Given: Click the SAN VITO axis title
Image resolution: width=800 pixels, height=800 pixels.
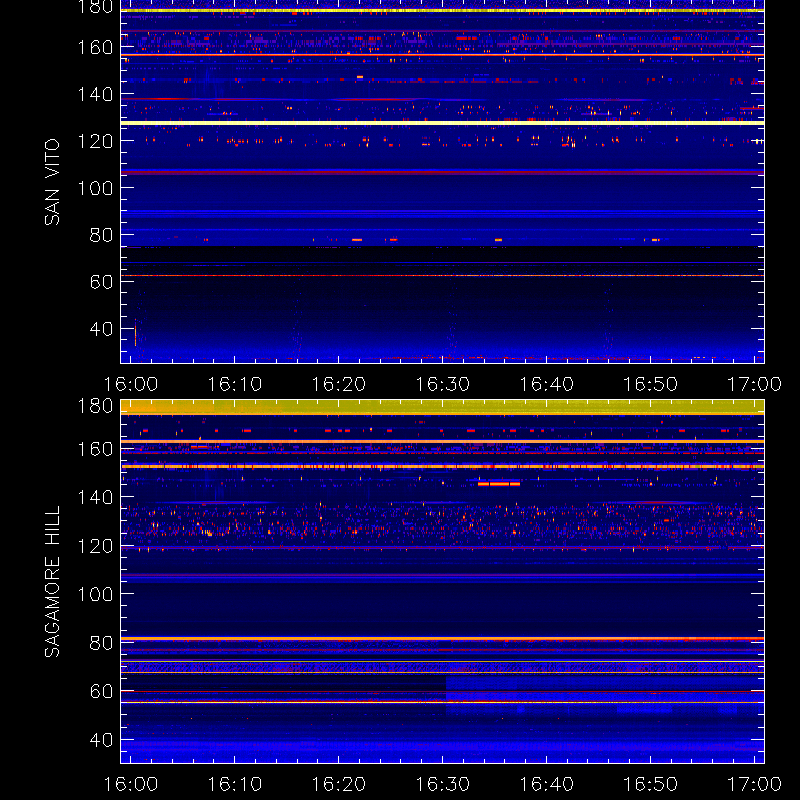Looking at the screenshot, I should [x=52, y=182].
